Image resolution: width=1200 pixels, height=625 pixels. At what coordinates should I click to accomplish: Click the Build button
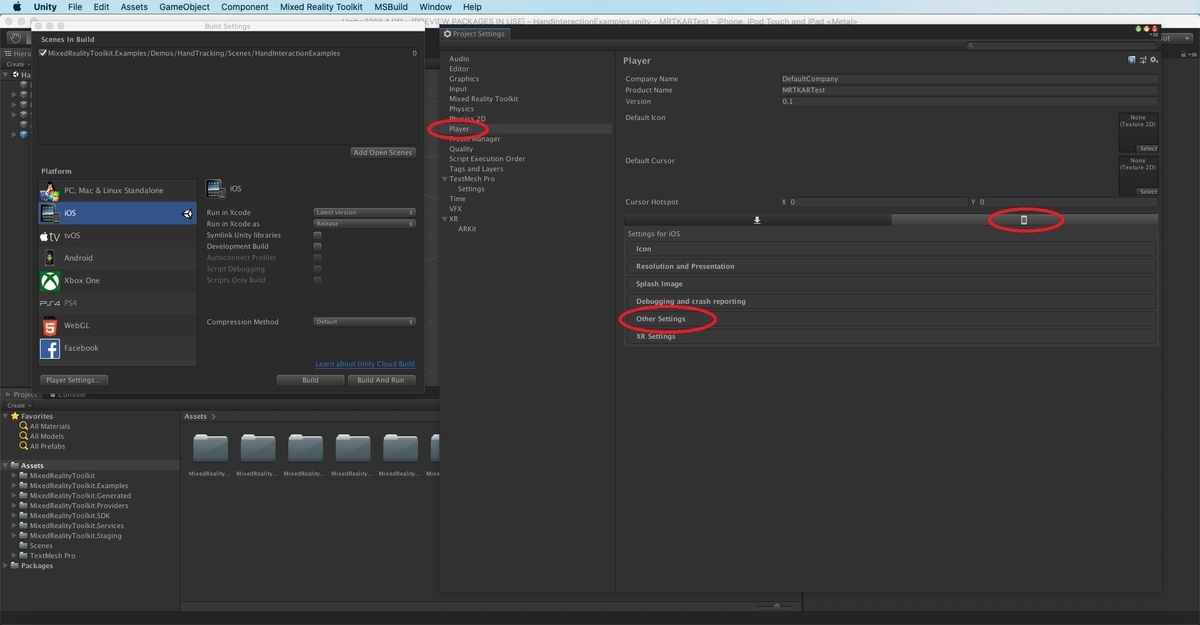pos(310,380)
